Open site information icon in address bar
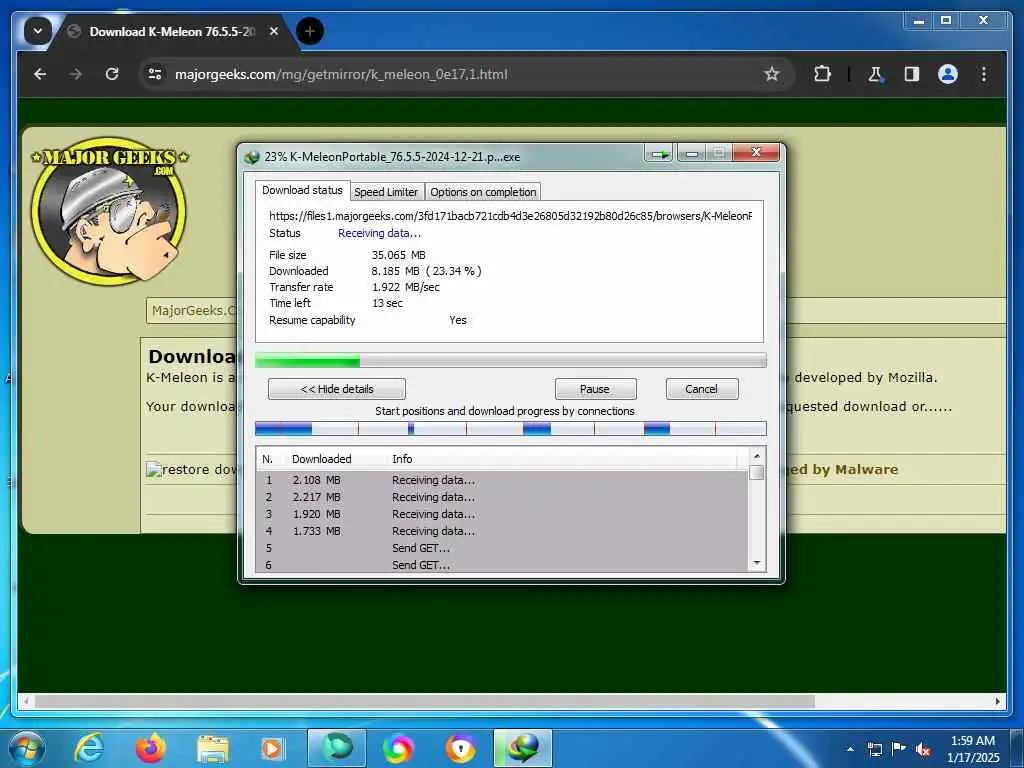 click(x=155, y=74)
